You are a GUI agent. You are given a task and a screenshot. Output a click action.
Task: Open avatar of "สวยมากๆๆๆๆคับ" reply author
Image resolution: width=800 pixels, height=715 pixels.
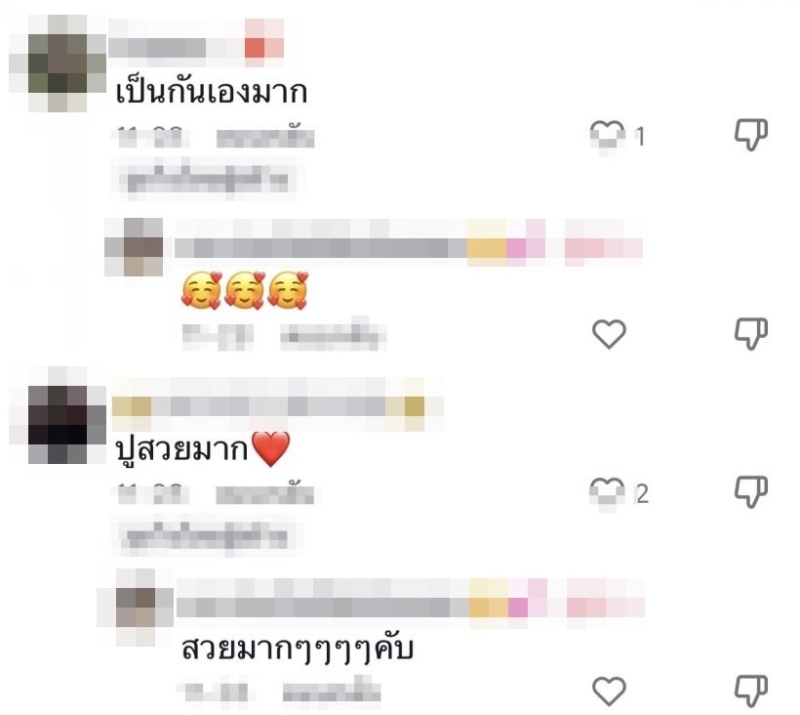[x=136, y=607]
